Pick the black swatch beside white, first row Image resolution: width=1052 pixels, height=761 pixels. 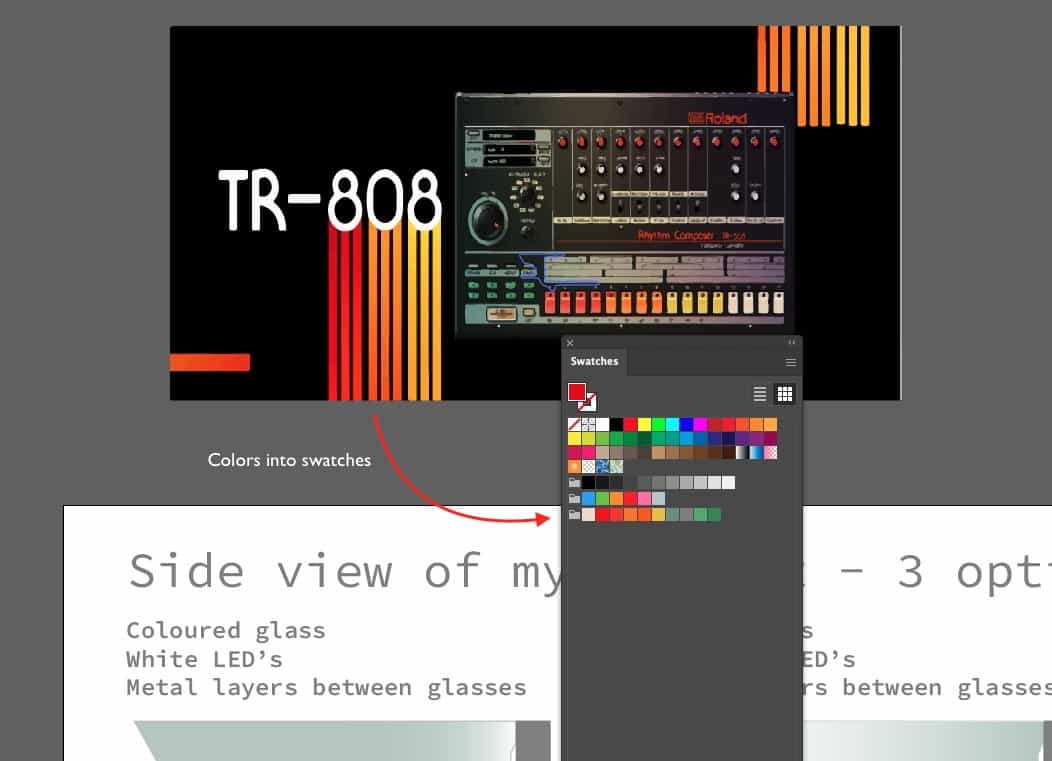[x=617, y=424]
